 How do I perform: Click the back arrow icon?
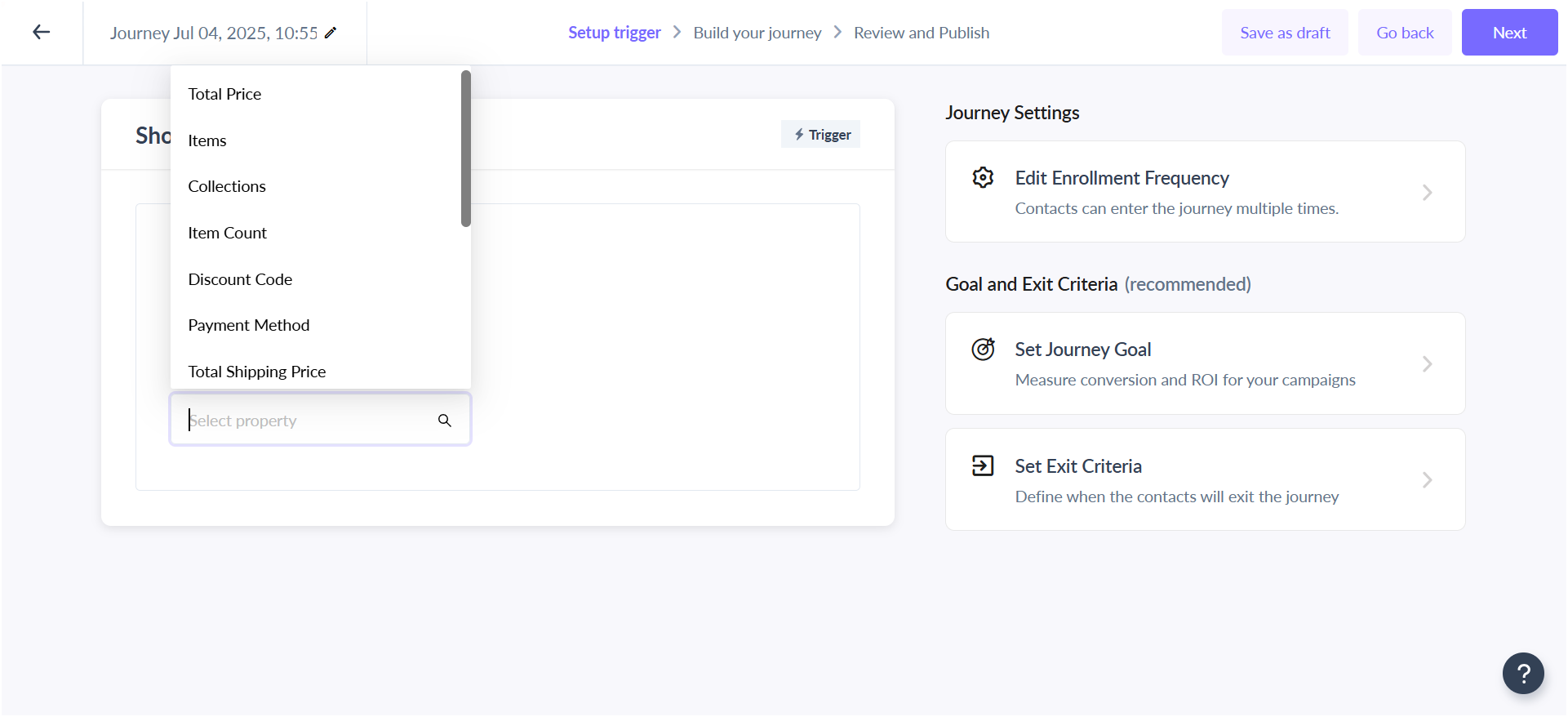pyautogui.click(x=41, y=32)
